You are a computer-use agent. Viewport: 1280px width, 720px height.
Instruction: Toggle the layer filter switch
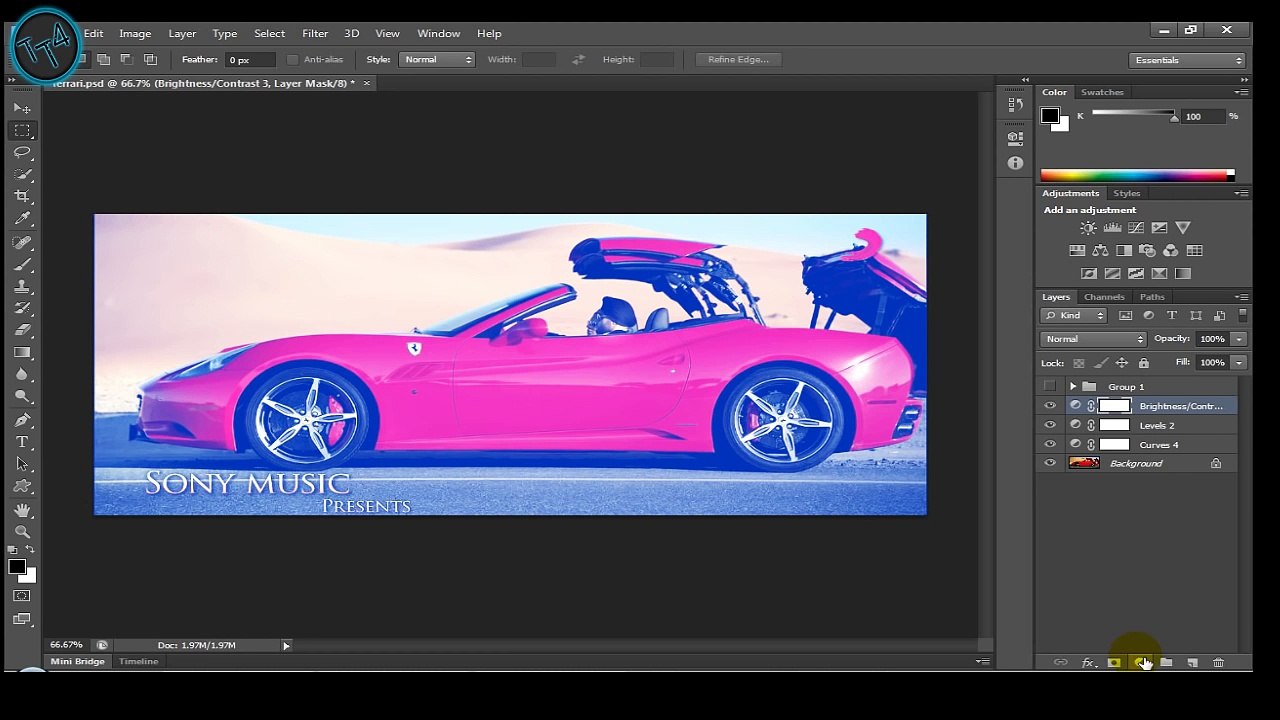click(x=1241, y=316)
